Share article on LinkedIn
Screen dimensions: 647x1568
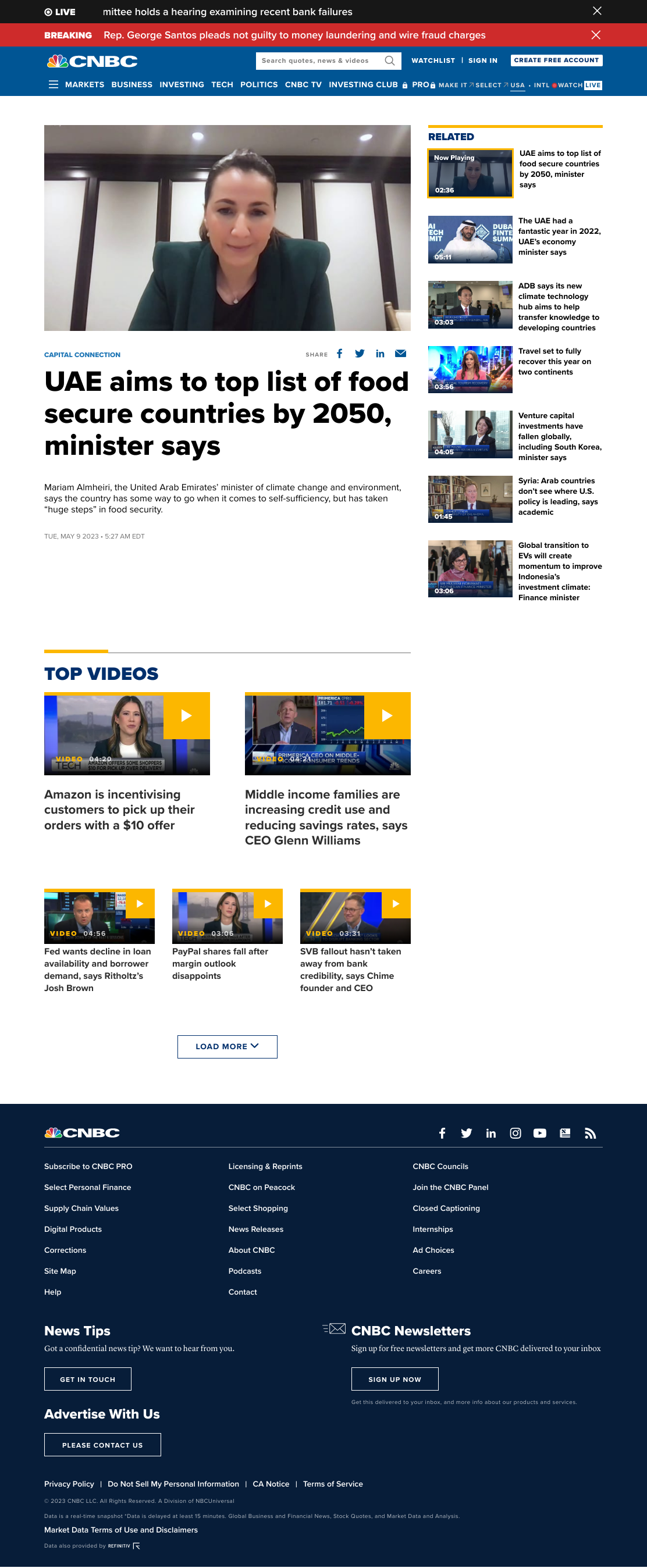pyautogui.click(x=381, y=354)
